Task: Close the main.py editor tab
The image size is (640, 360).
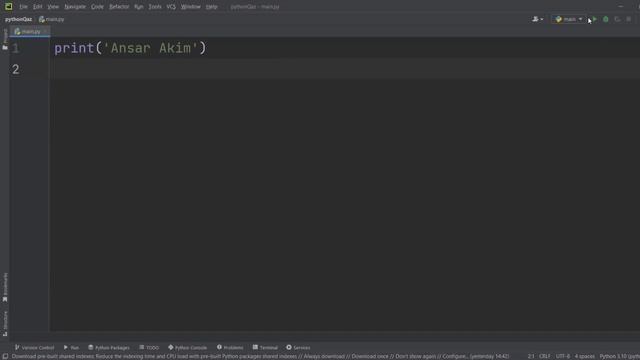Action: (45, 31)
